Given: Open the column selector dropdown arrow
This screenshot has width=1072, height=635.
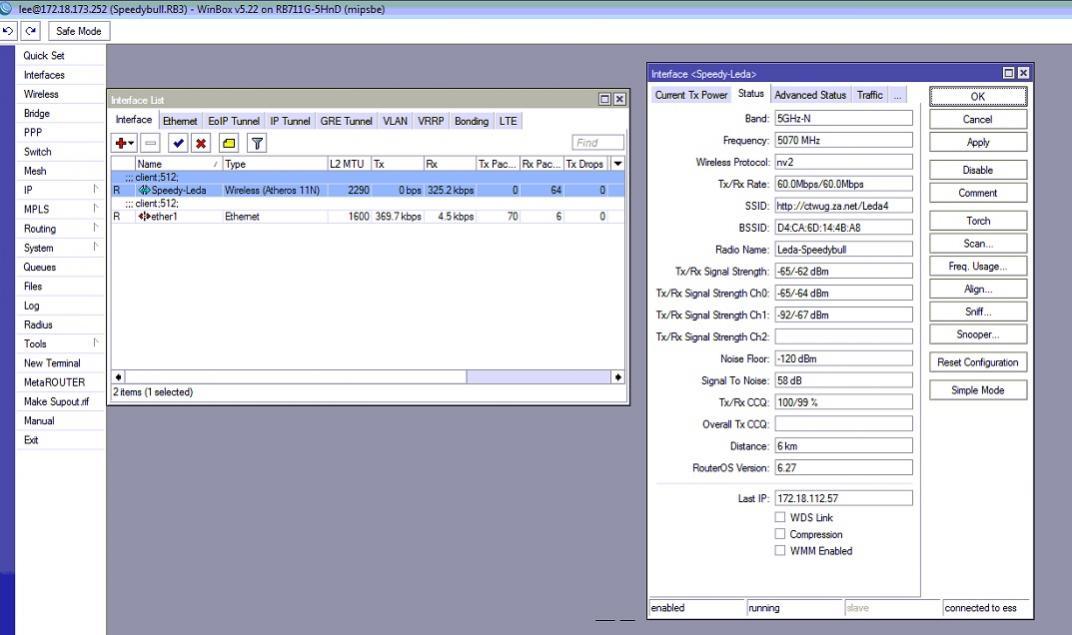Looking at the screenshot, I should [x=618, y=164].
